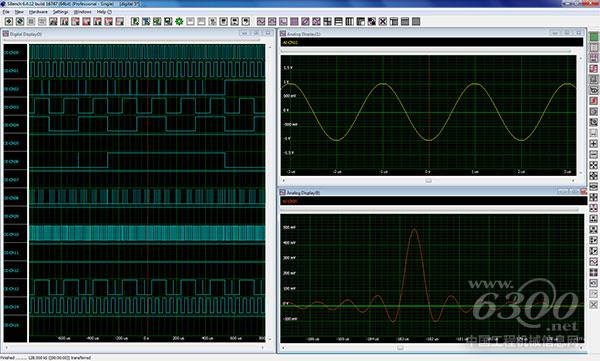Image resolution: width=600 pixels, height=361 pixels.
Task: Click the Help menu item
Action: 104,12
